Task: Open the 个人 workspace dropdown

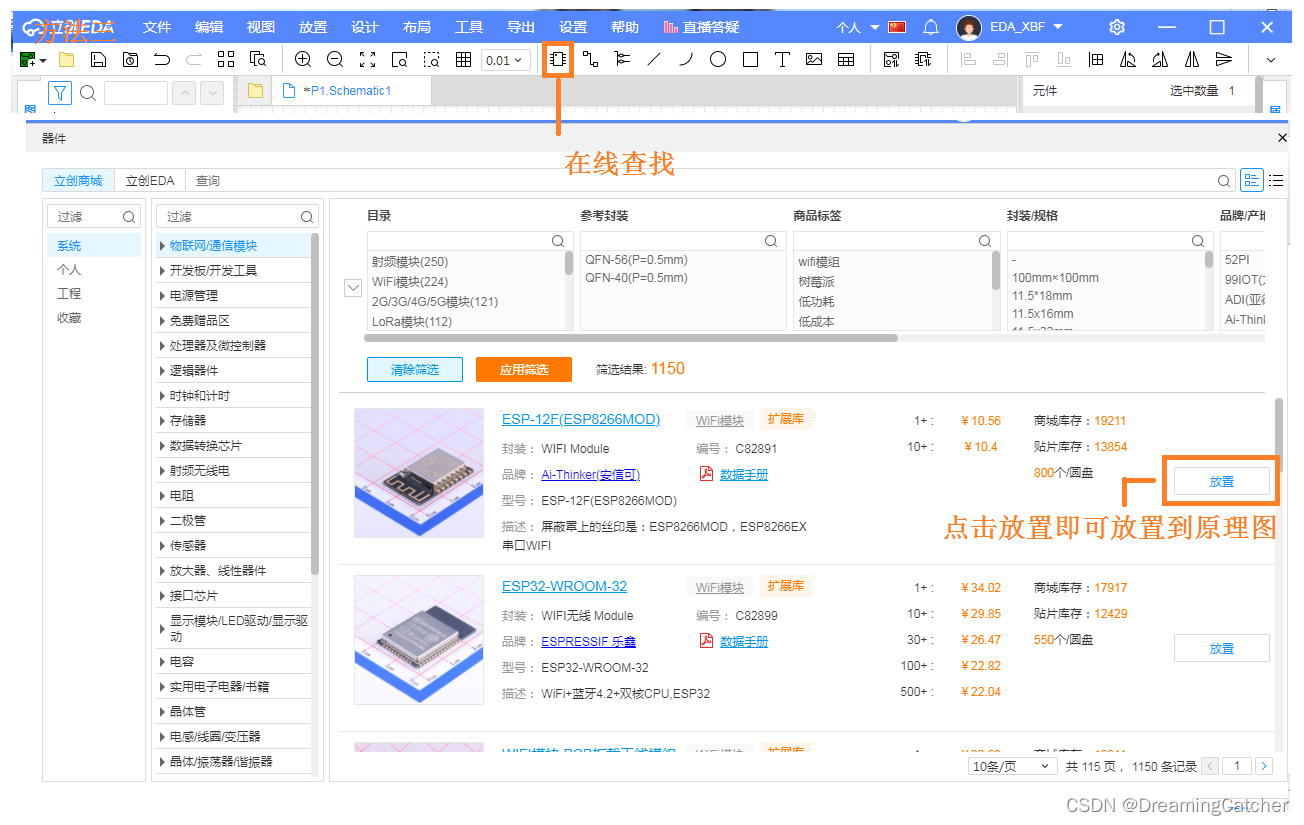Action: [858, 27]
